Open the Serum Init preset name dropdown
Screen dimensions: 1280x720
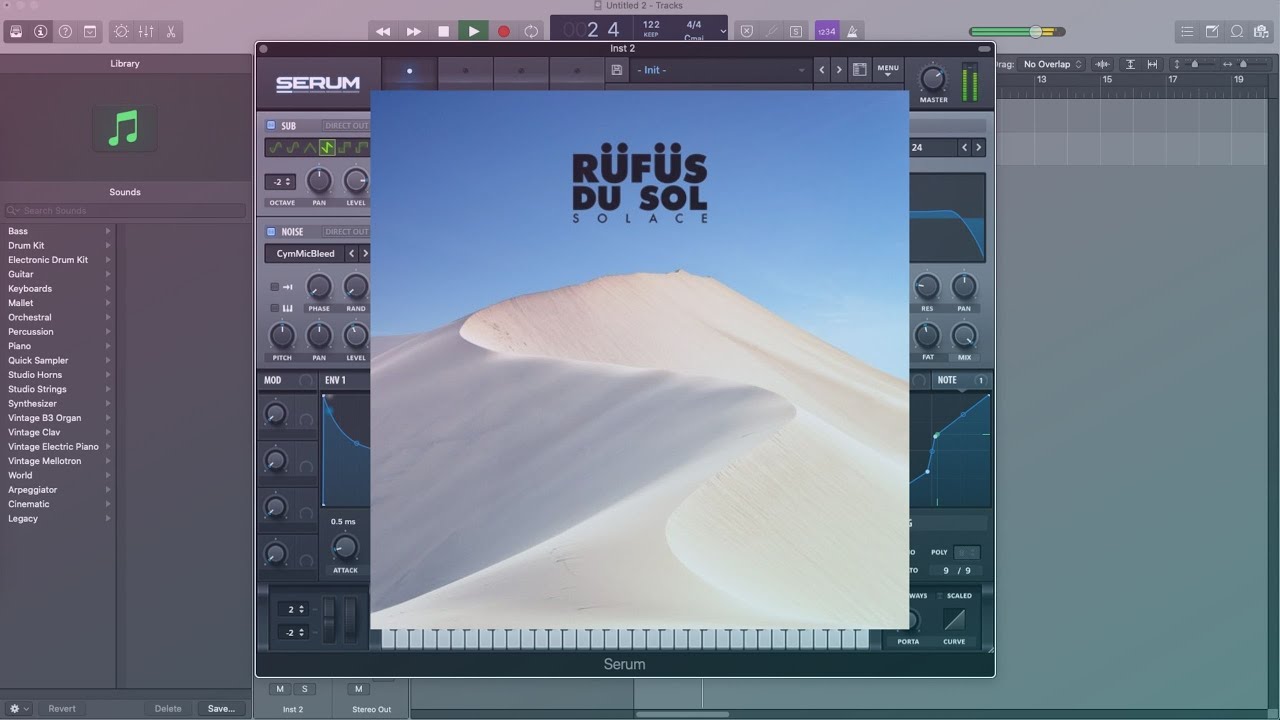point(720,70)
